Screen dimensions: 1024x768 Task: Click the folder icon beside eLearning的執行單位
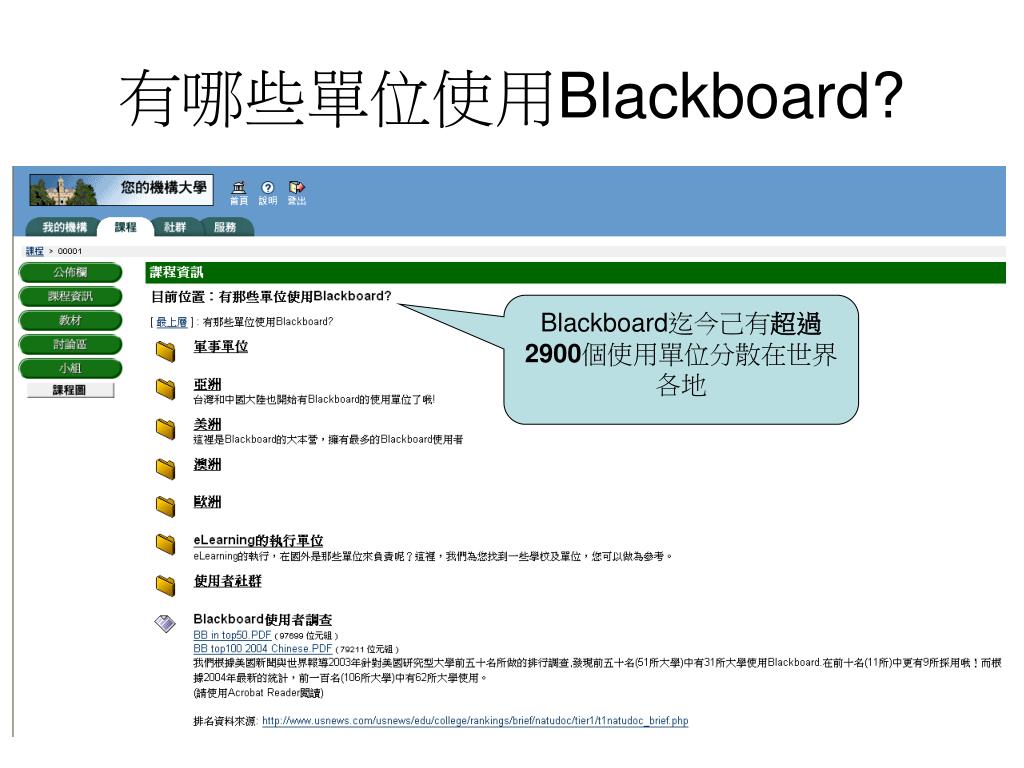[166, 543]
